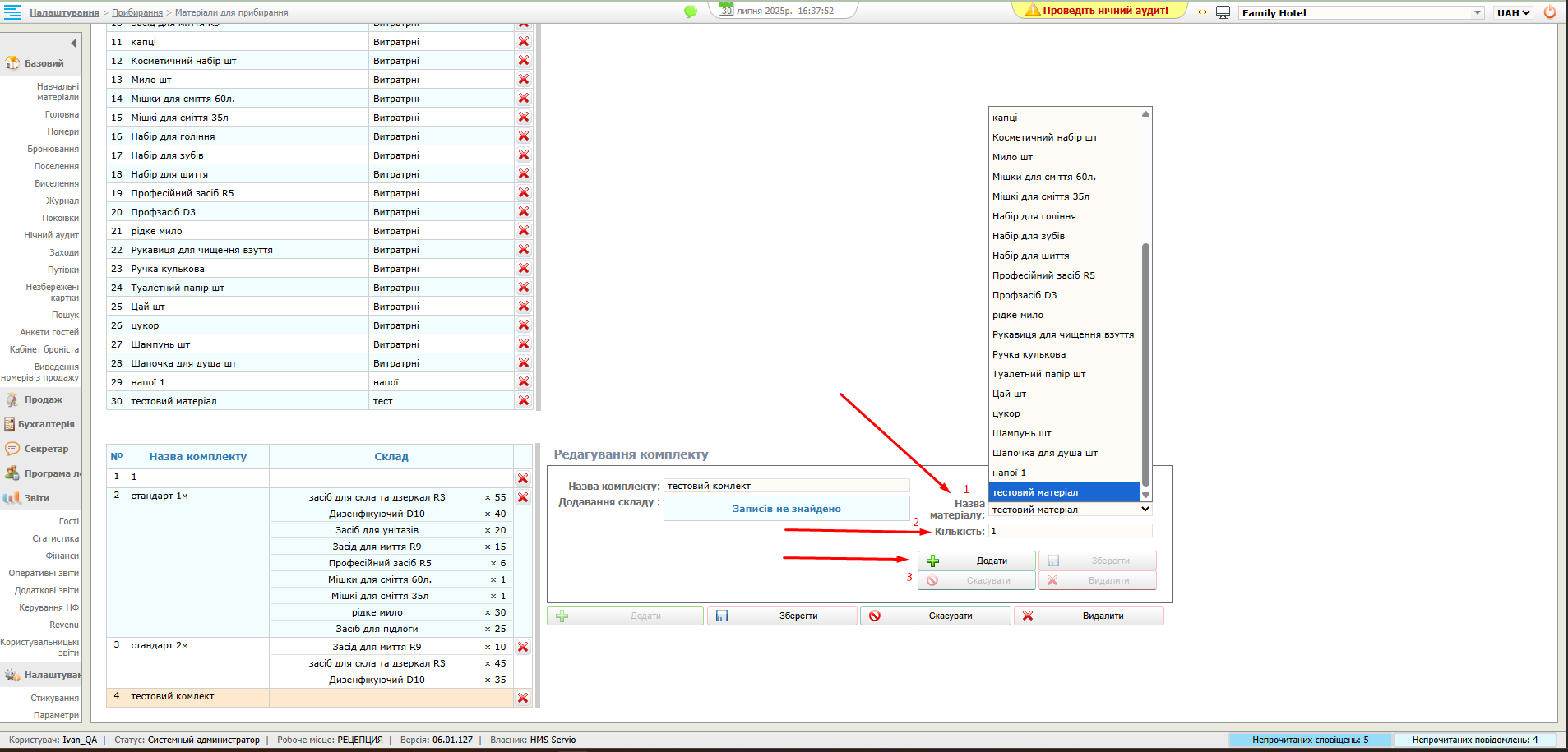Click the monitor workstation icon
This screenshot has height=752, width=1568.
click(1223, 12)
